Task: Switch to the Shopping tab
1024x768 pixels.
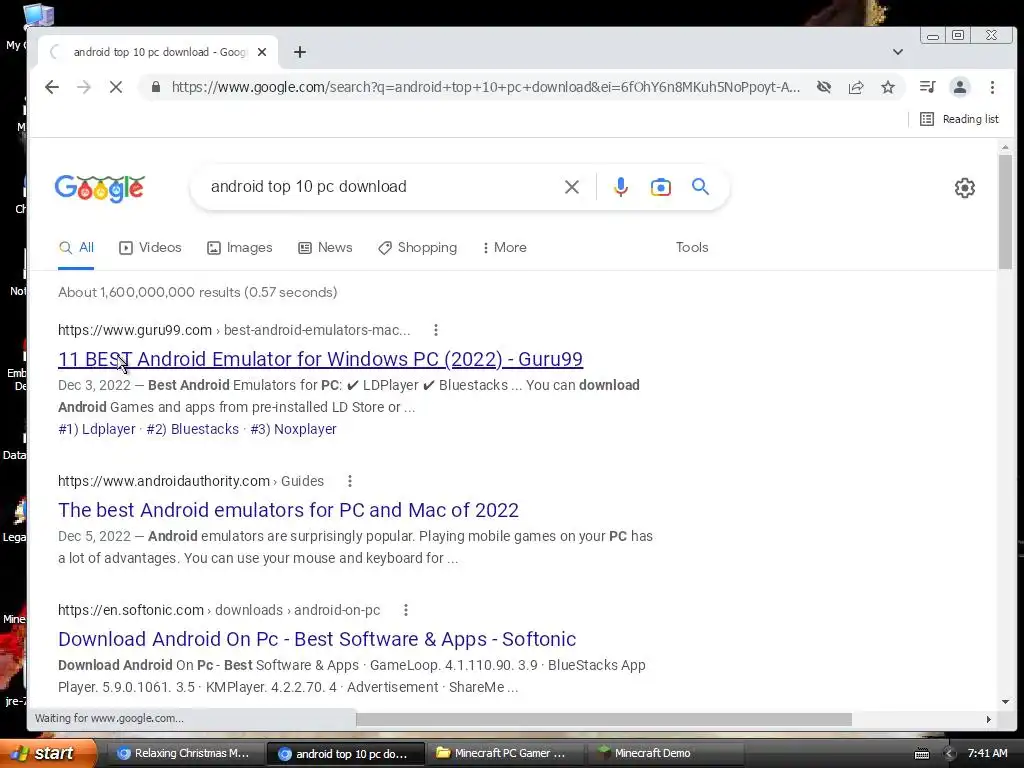Action: (x=417, y=248)
